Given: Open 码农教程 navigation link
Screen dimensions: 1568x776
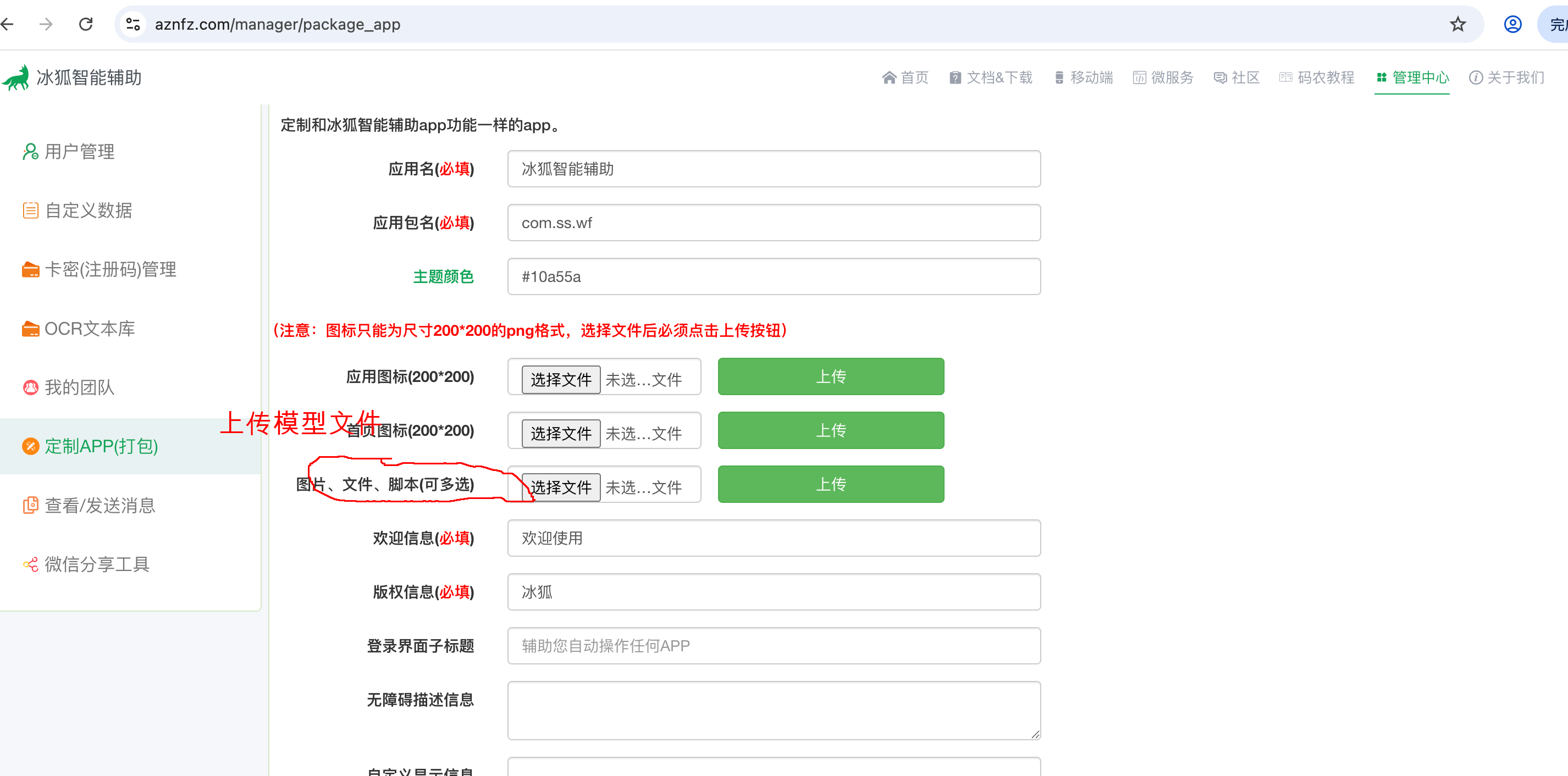Looking at the screenshot, I should point(1317,77).
